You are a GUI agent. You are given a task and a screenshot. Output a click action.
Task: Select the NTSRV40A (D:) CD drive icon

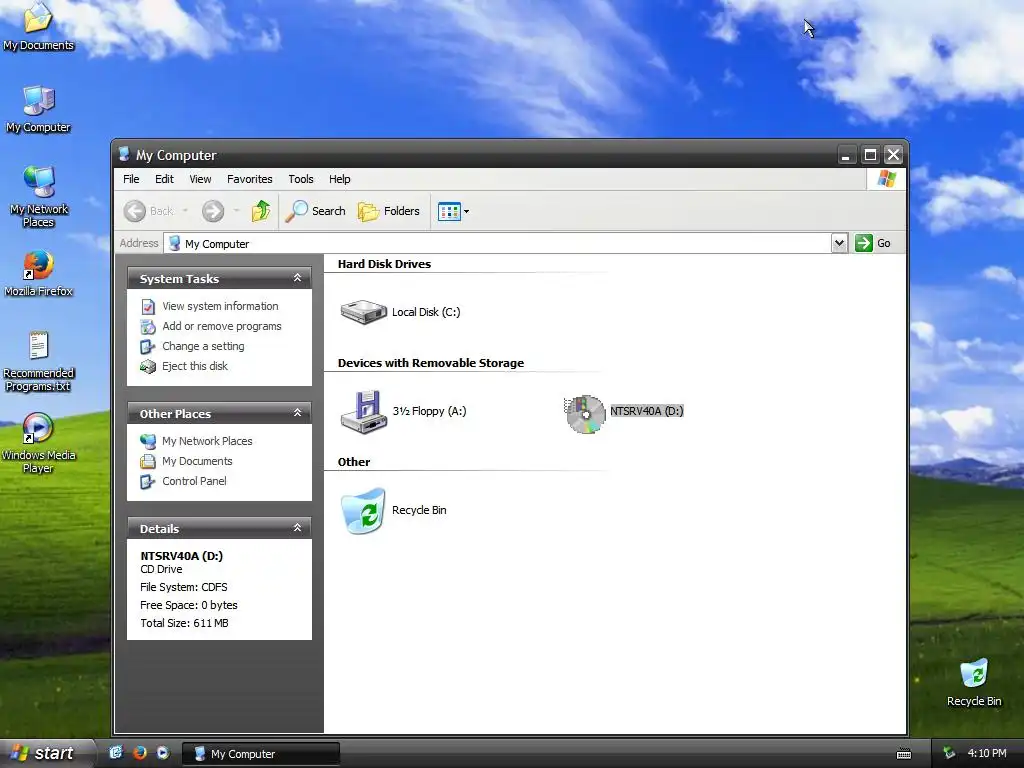(584, 413)
